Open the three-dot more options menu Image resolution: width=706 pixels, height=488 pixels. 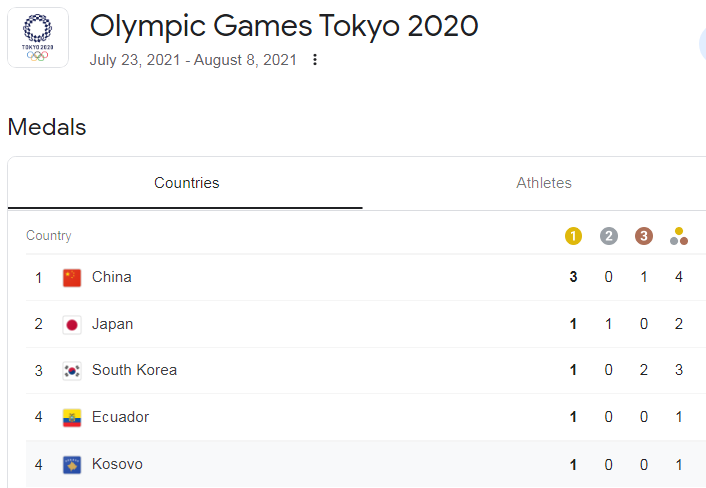315,60
